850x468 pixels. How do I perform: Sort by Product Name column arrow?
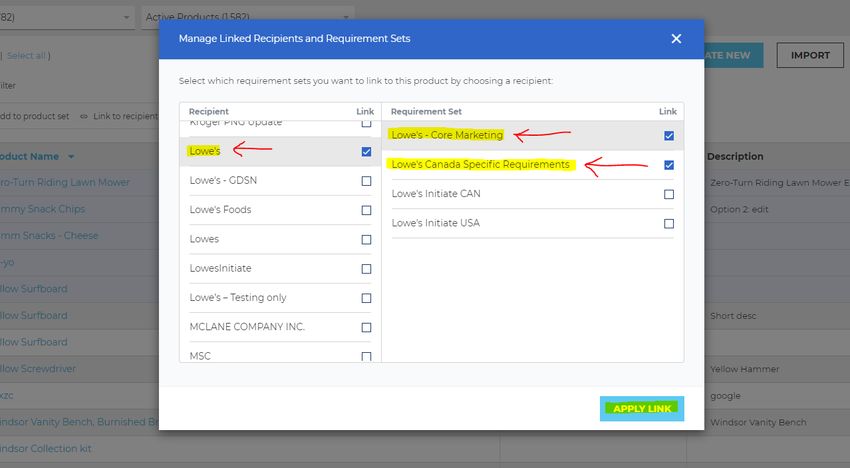[71, 157]
